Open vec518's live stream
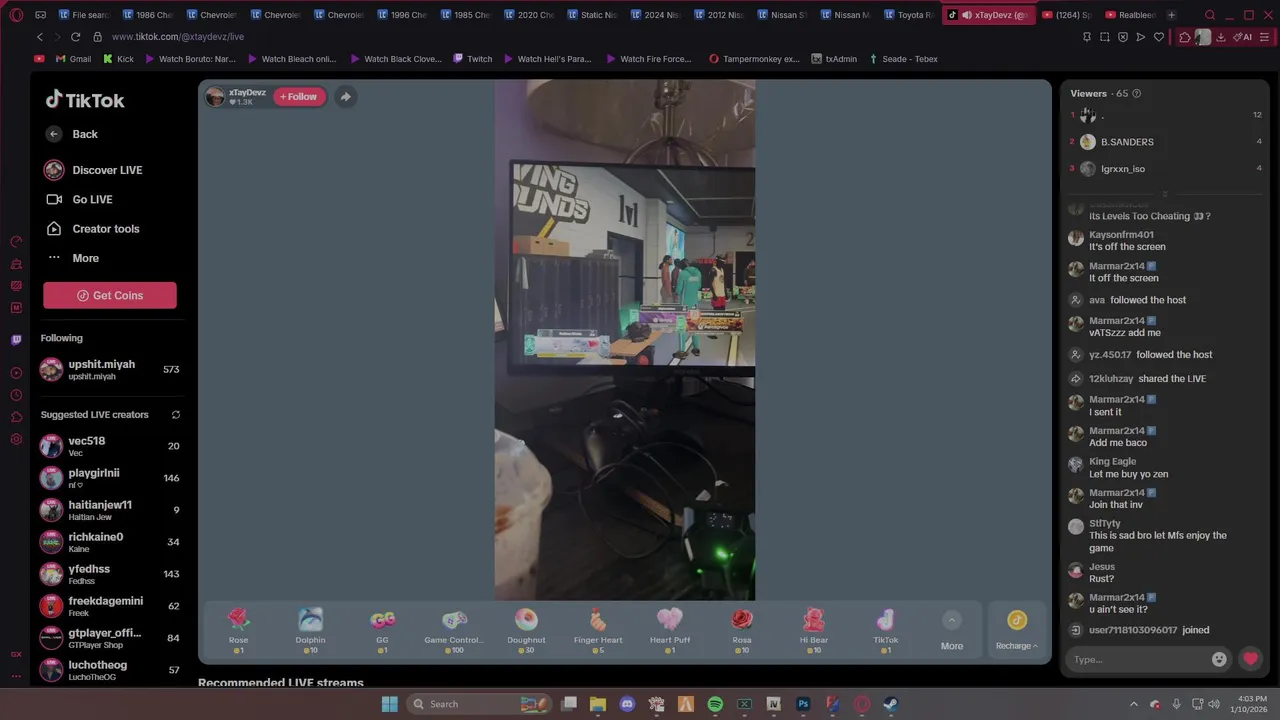The image size is (1280, 720). (x=110, y=446)
